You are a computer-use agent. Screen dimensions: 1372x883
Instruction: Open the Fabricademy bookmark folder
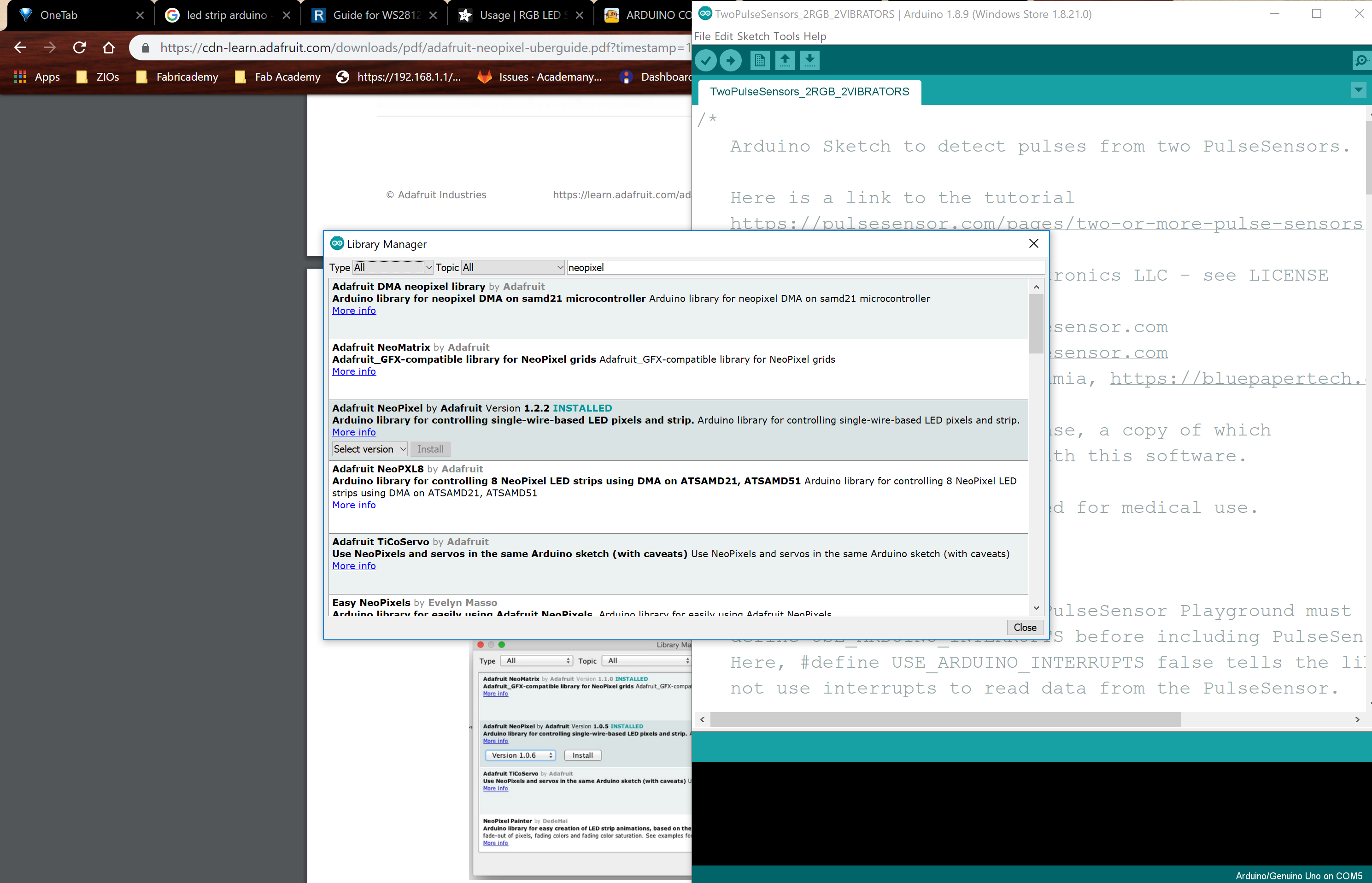[177, 77]
